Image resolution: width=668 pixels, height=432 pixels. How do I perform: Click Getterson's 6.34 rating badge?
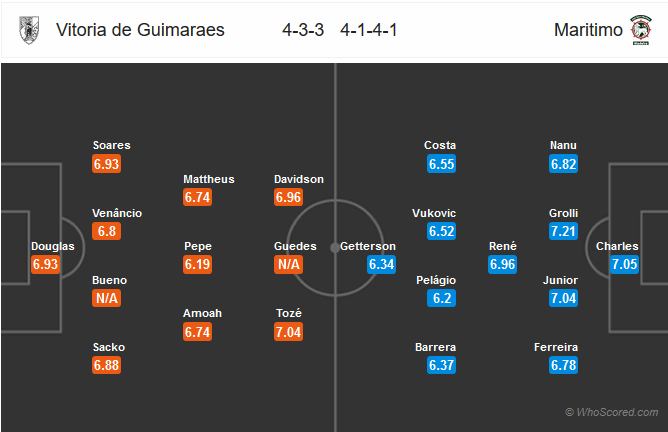coord(382,264)
